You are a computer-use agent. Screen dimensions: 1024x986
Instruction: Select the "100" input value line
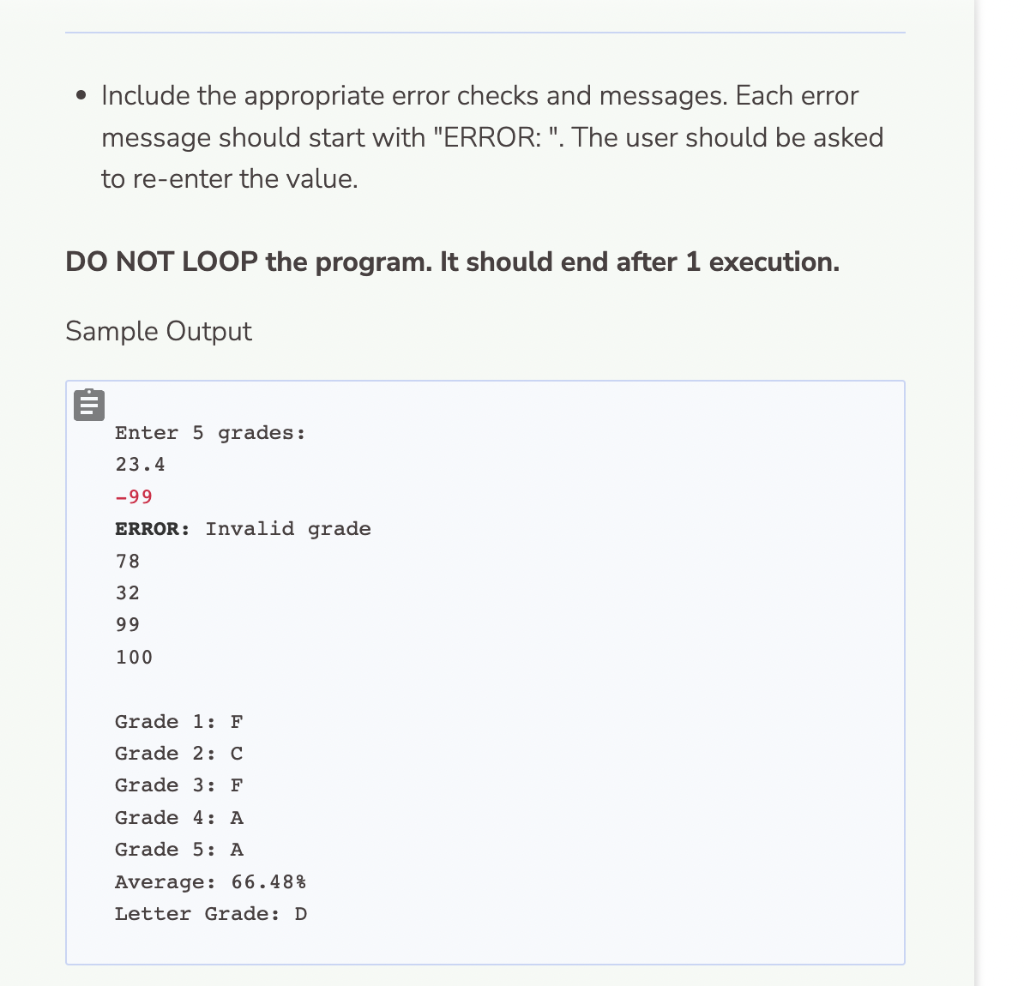tap(132, 657)
